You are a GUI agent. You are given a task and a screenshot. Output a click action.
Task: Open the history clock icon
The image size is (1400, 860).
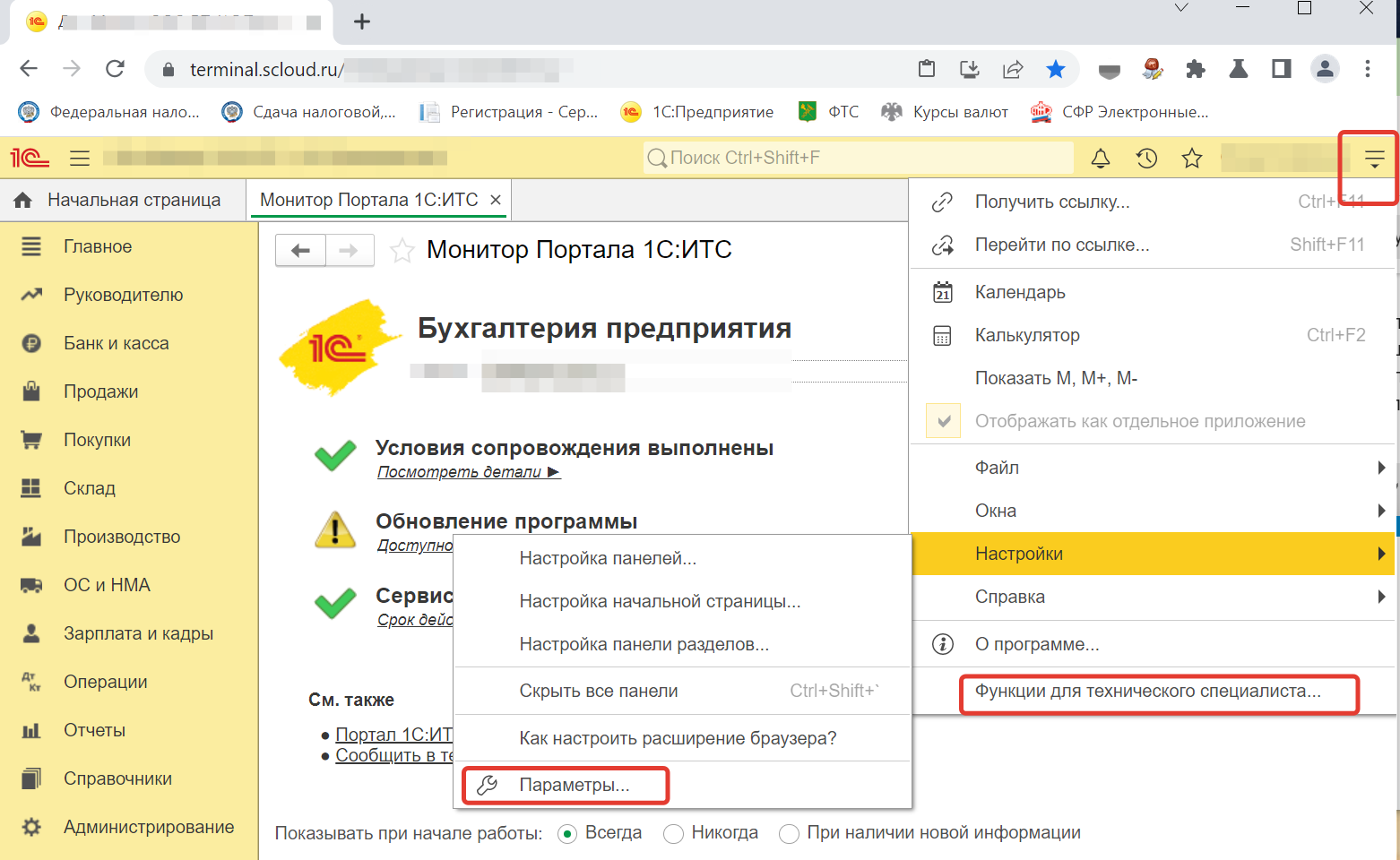(1146, 159)
